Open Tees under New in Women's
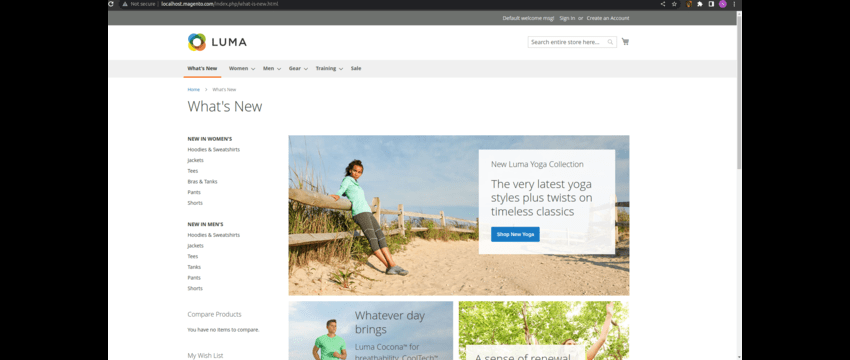The height and width of the screenshot is (360, 850). 193,171
